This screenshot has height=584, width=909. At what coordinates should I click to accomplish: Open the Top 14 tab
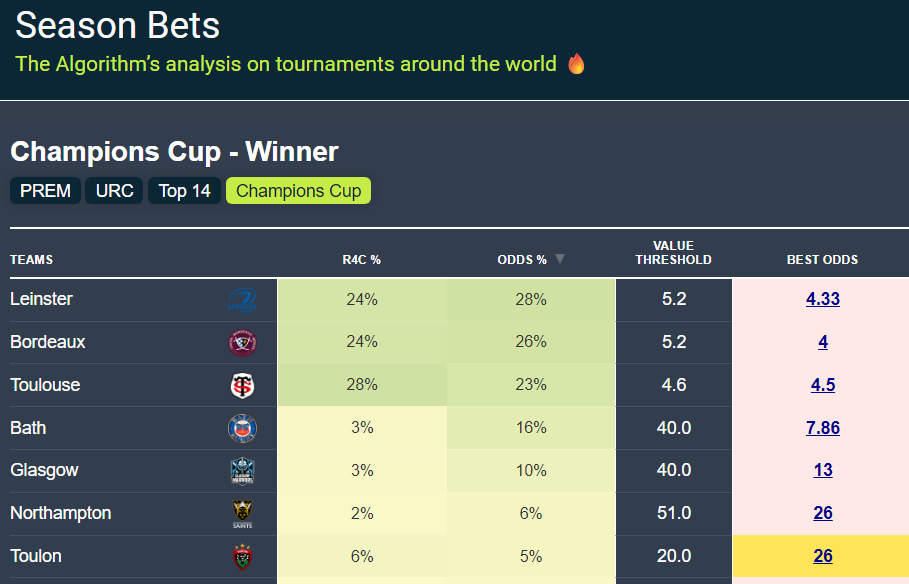pyautogui.click(x=184, y=191)
